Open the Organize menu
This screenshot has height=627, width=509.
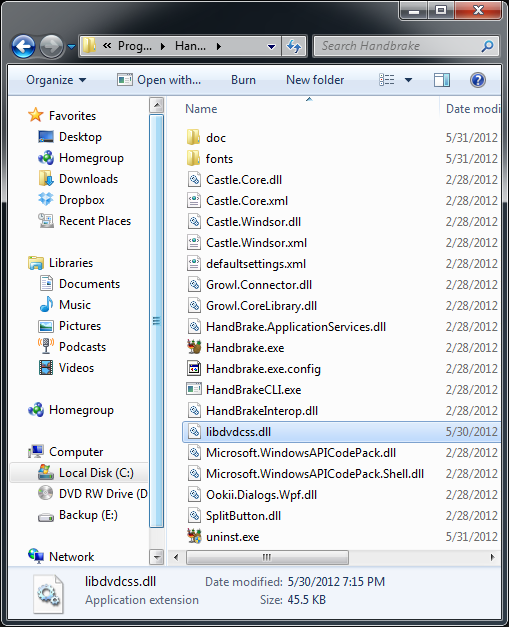pos(56,80)
